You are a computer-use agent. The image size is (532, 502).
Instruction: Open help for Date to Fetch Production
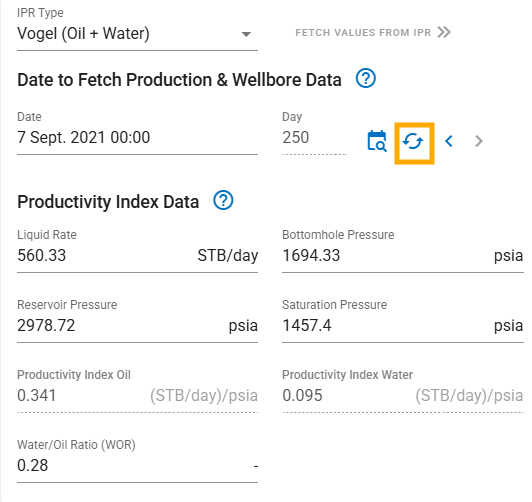point(365,78)
